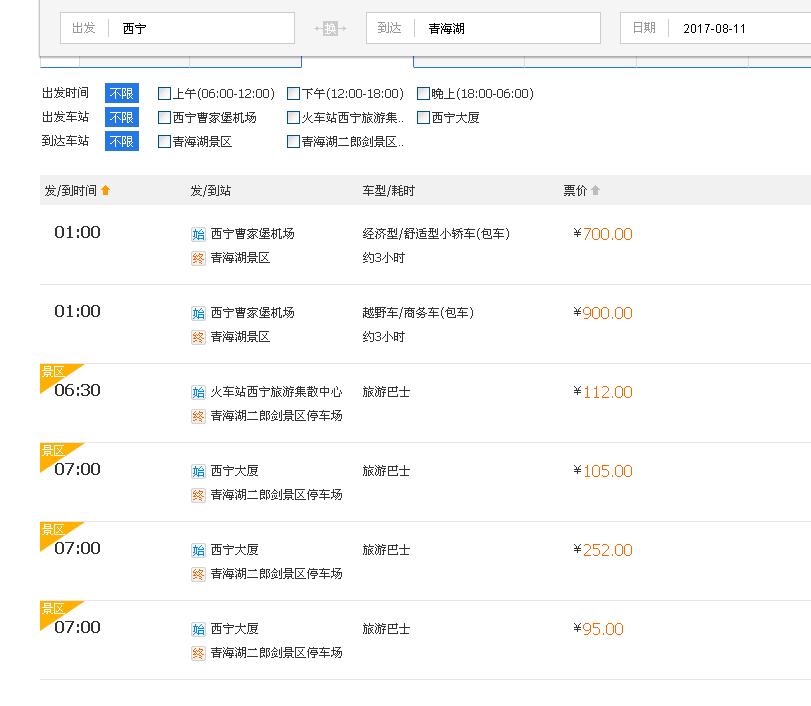The image size is (811, 706).
Task: Click 终 icon in the ¥900.00 row
Action: coord(198,337)
